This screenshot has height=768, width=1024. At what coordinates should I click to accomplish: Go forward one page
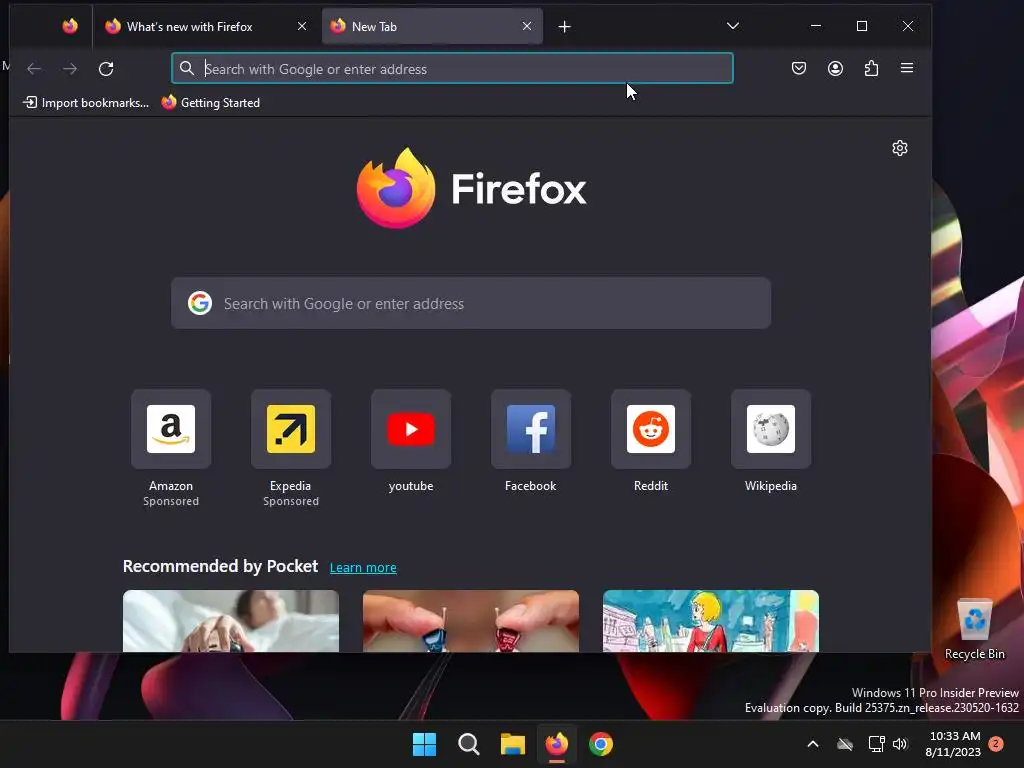pyautogui.click(x=70, y=69)
